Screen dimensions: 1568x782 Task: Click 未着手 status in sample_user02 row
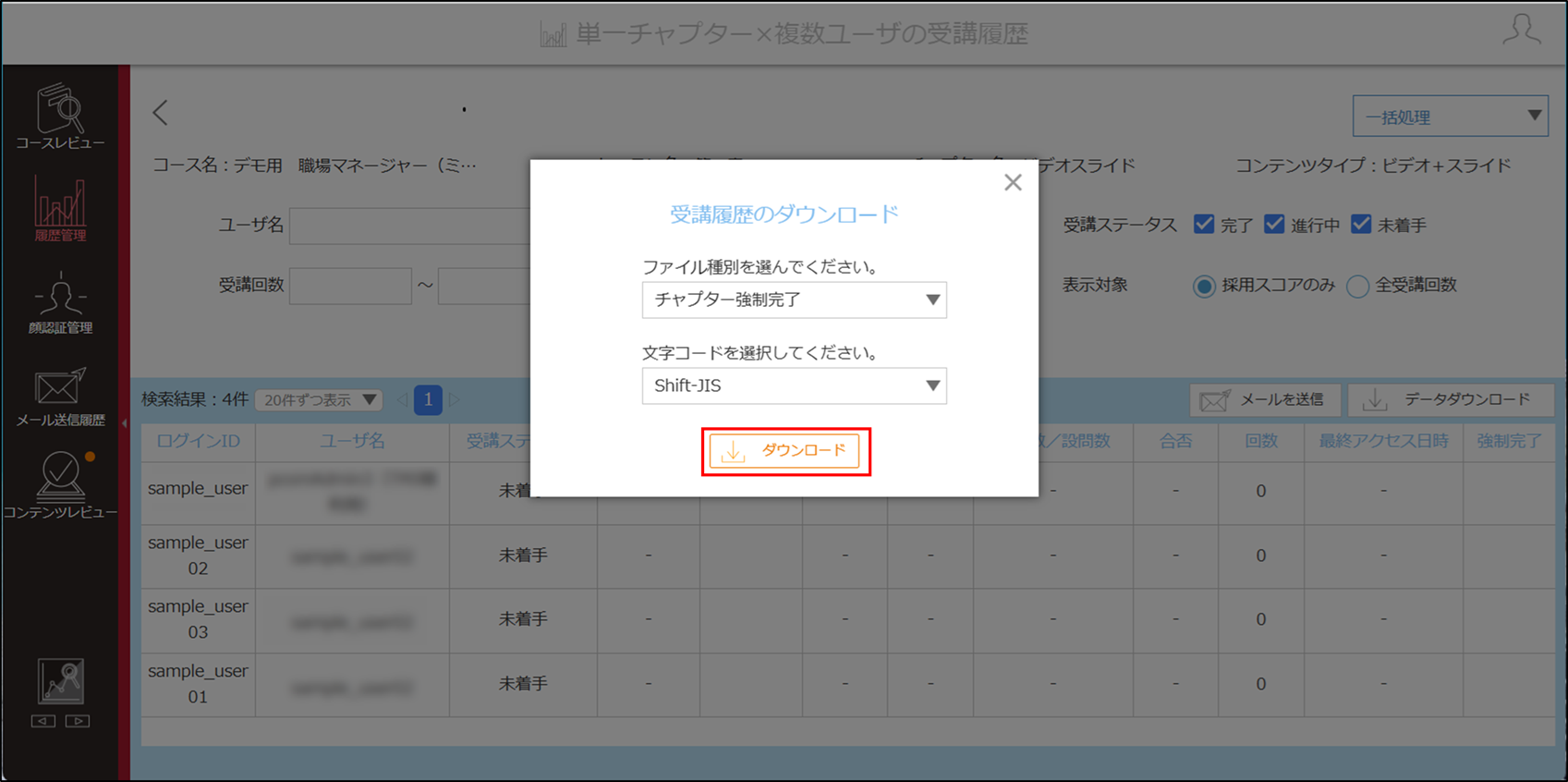click(x=523, y=556)
